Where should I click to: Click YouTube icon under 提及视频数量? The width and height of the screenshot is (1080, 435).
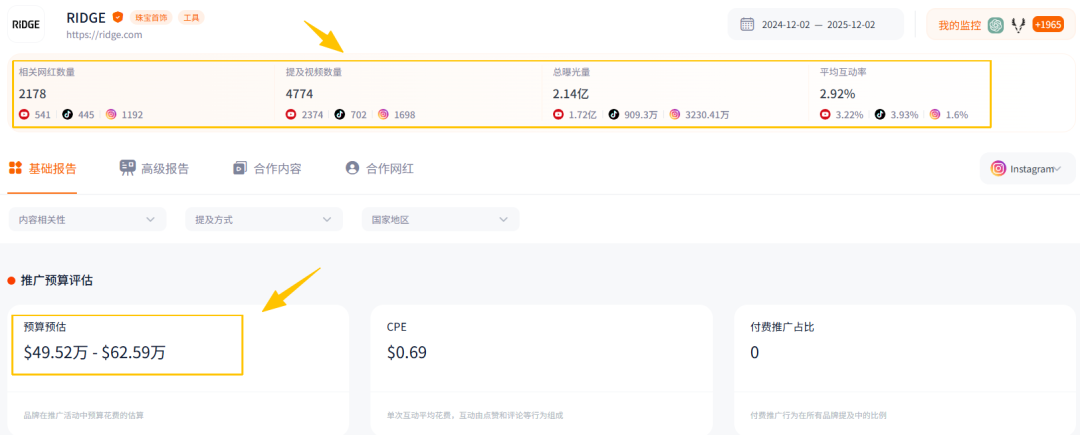pos(291,115)
